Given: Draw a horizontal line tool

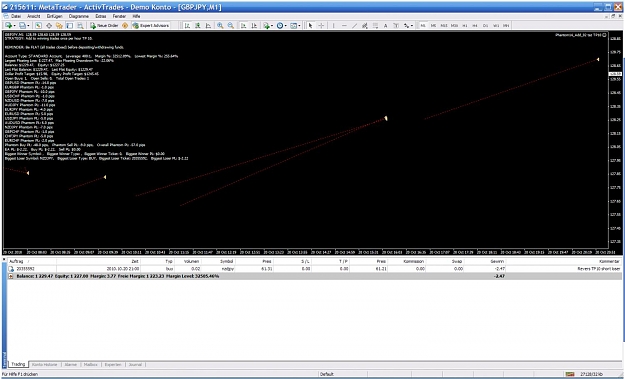Looking at the screenshot, I should tap(344, 26).
